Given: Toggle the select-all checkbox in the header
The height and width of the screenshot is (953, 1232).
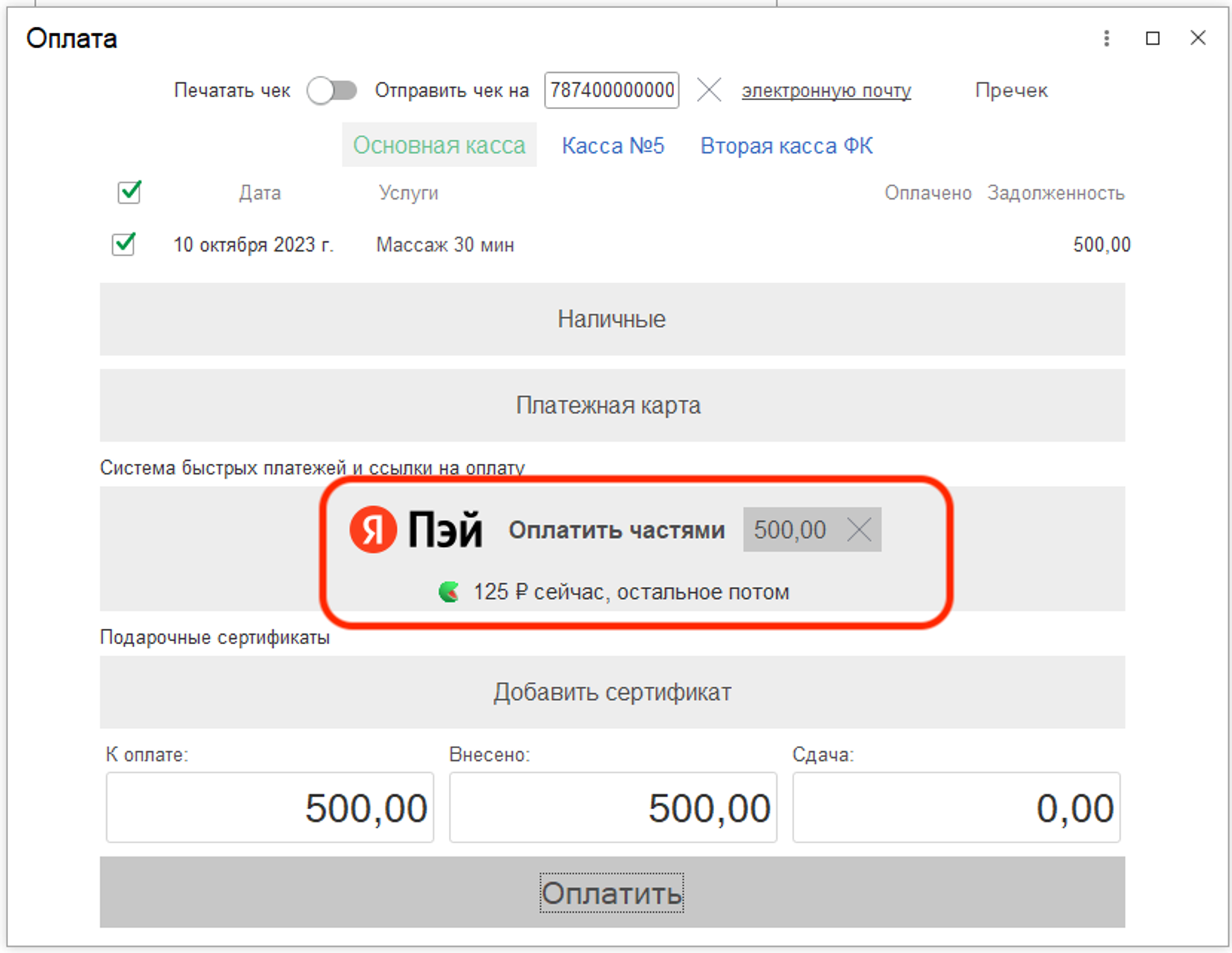Looking at the screenshot, I should pyautogui.click(x=129, y=192).
